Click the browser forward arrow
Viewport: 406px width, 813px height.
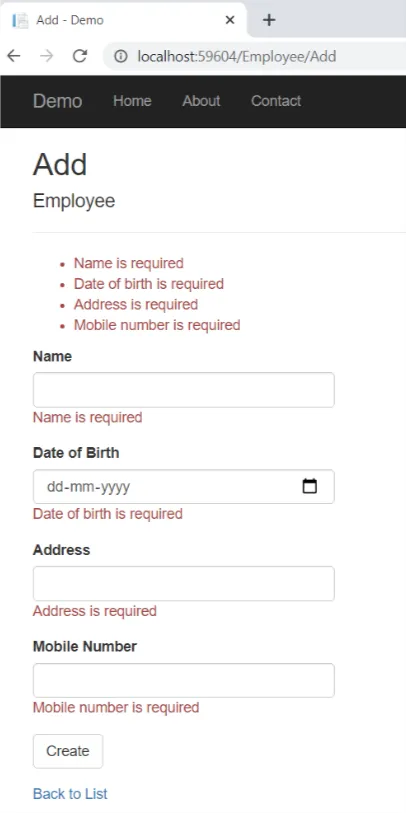tap(47, 56)
